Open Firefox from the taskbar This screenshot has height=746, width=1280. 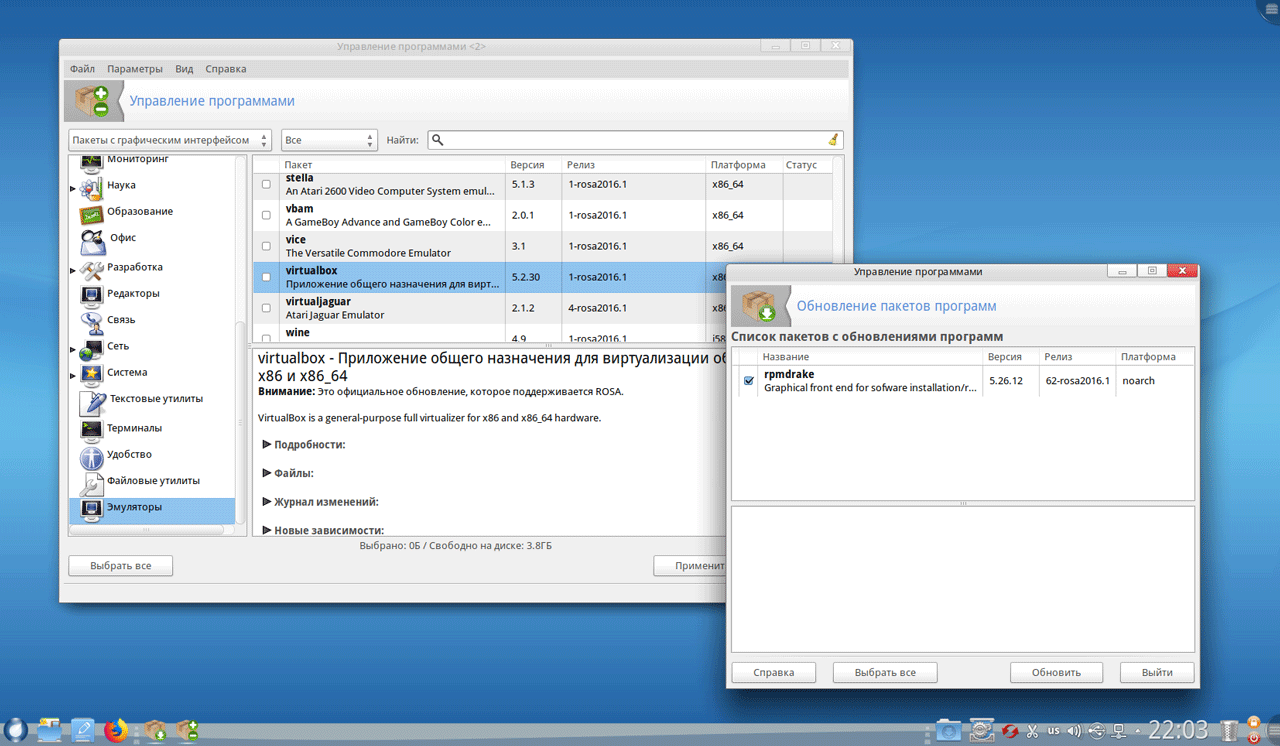click(117, 731)
